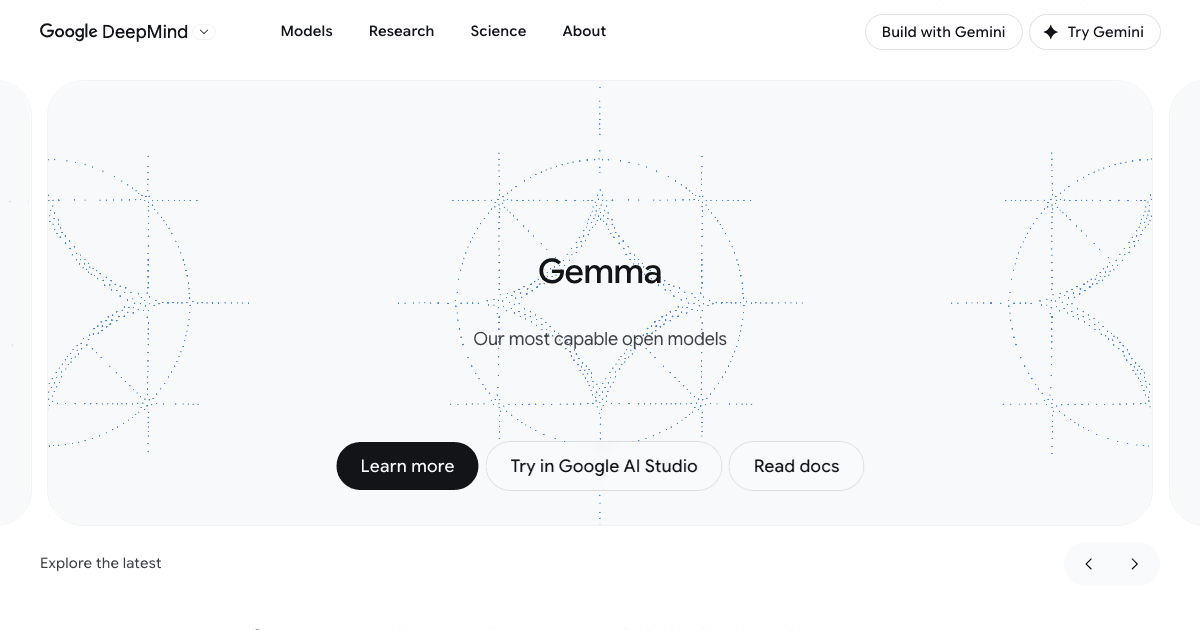
Task: Click the tagline Our most capable open models
Action: tap(600, 339)
